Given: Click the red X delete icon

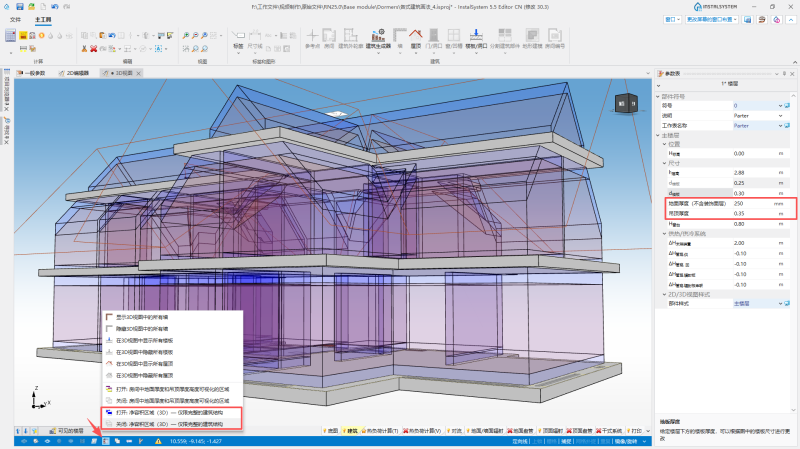Looking at the screenshot, I should click(93, 48).
